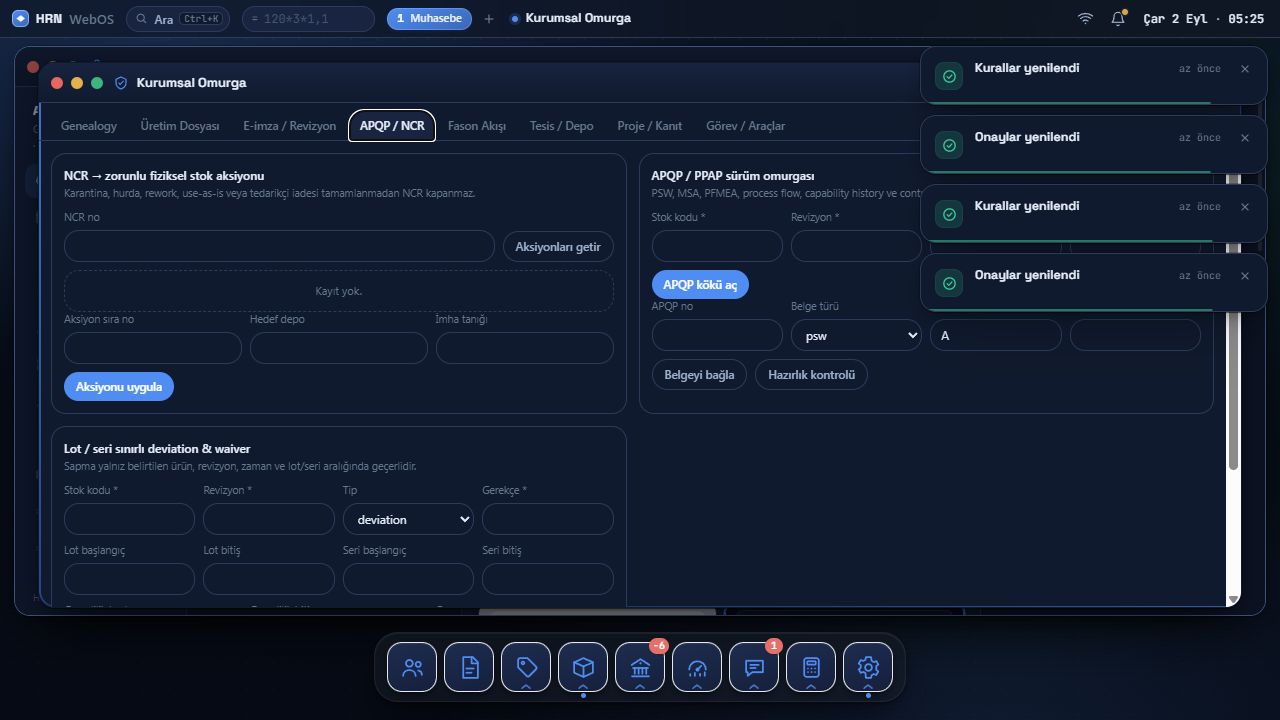Click the Hazırlık kontrolü button

click(x=812, y=375)
